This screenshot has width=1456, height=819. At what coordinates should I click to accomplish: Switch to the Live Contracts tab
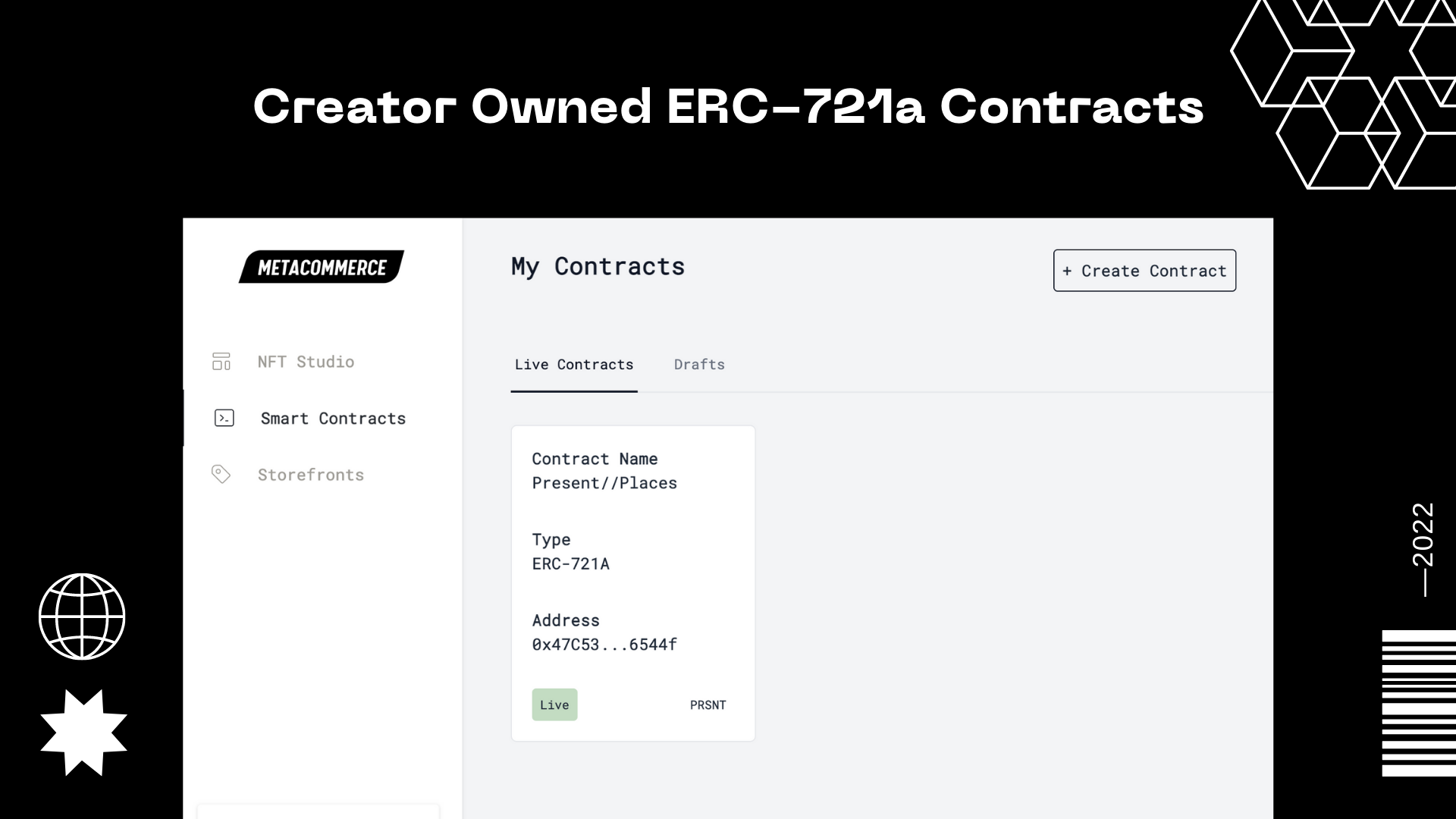574,365
